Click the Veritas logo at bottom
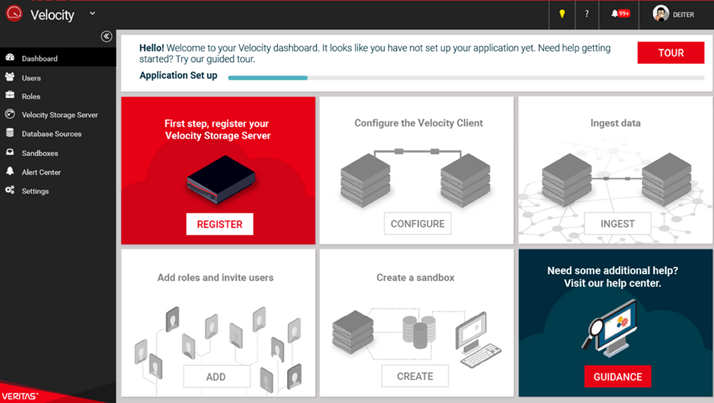The image size is (714, 403). [x=20, y=396]
